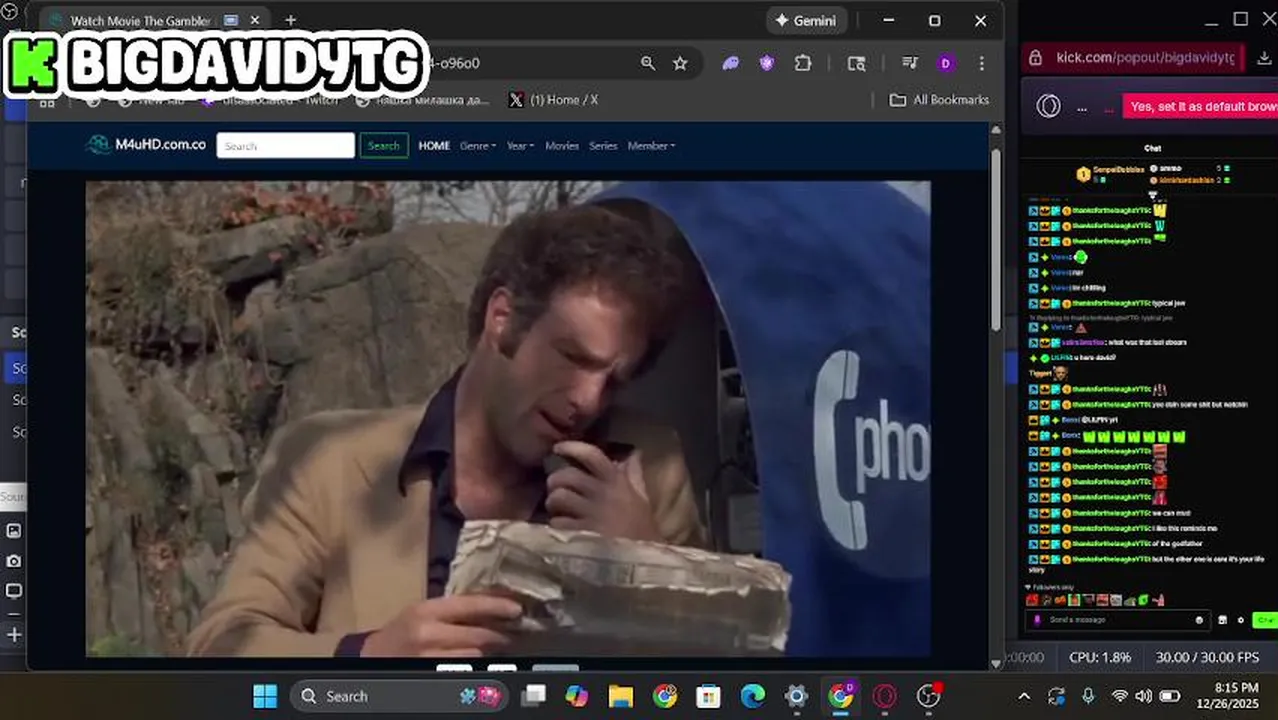
Task: Open the Series menu item
Action: pos(603,145)
